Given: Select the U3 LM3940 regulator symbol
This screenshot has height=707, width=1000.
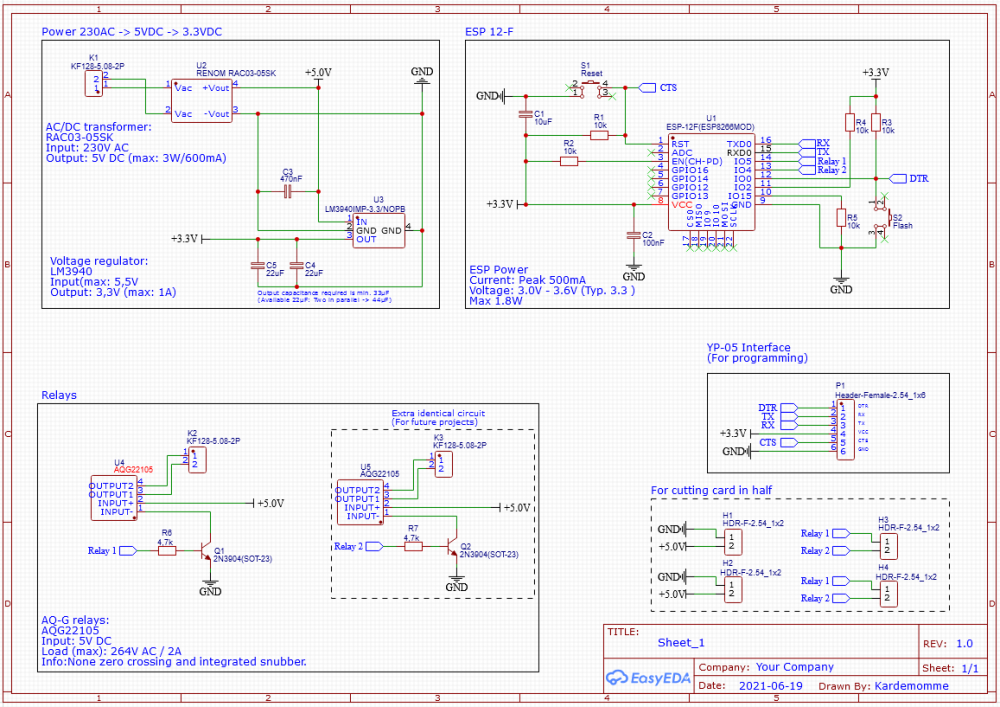Looking at the screenshot, I should click(x=379, y=230).
